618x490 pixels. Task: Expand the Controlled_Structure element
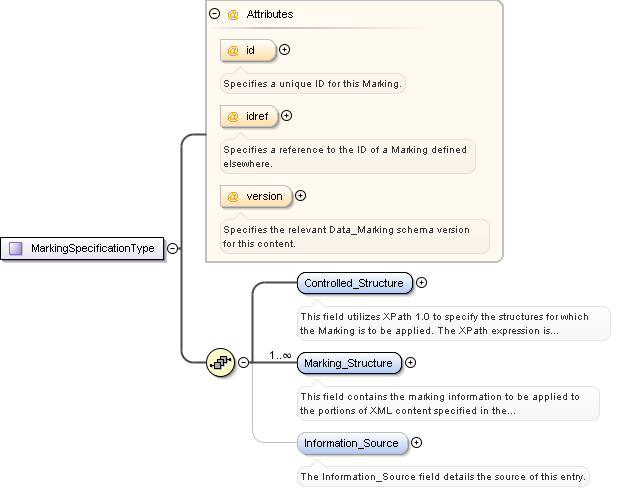(421, 283)
